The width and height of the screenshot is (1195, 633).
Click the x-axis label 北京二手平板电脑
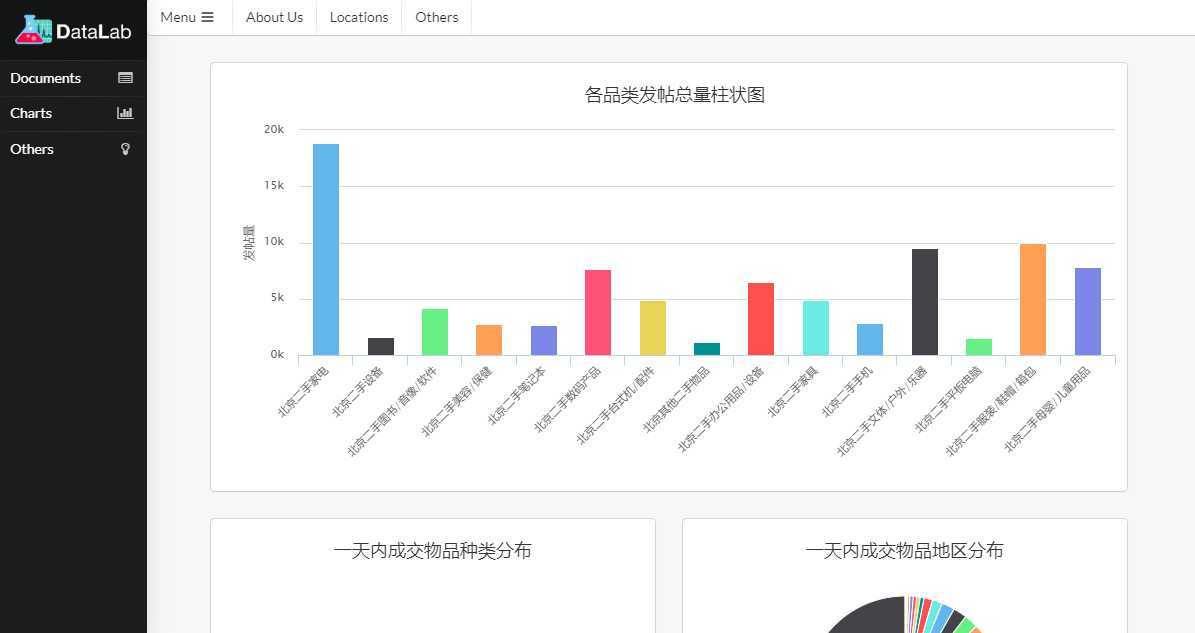click(x=949, y=399)
